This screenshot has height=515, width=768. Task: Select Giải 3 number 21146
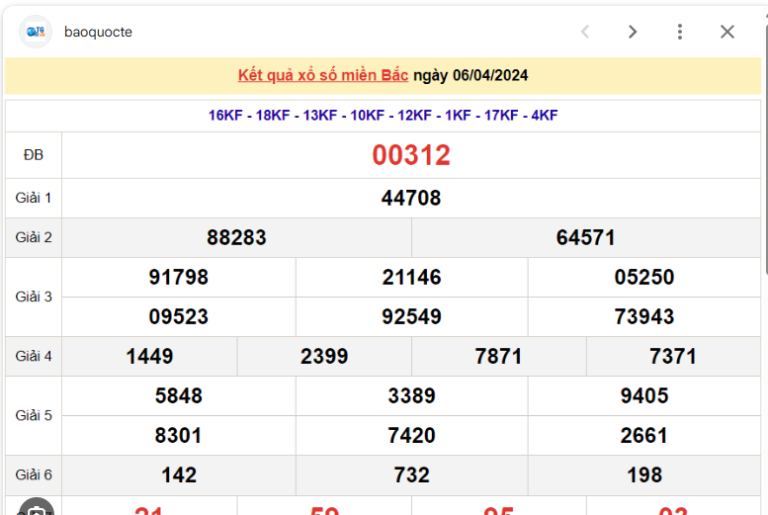[411, 277]
